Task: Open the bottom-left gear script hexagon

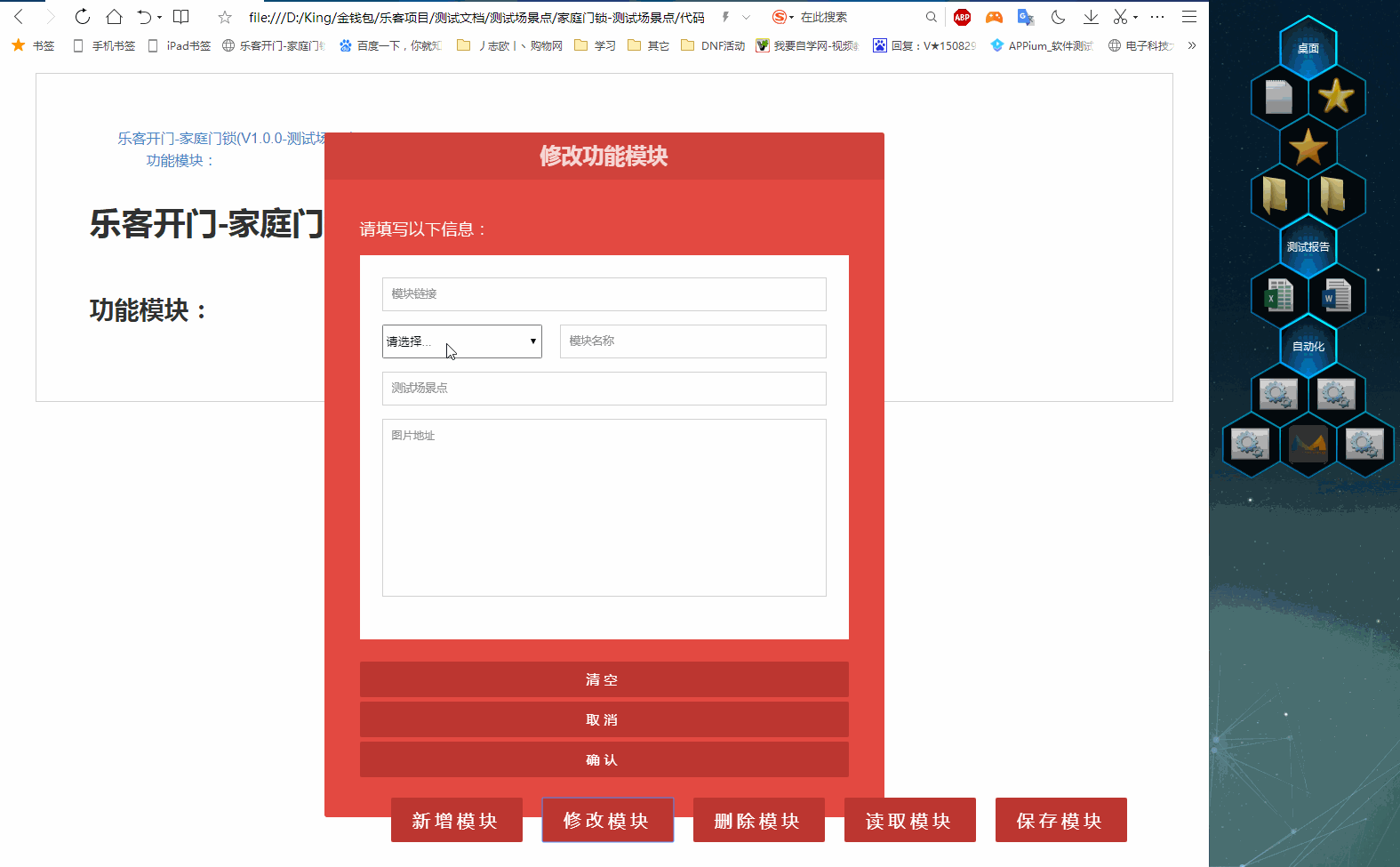Action: click(x=1250, y=444)
